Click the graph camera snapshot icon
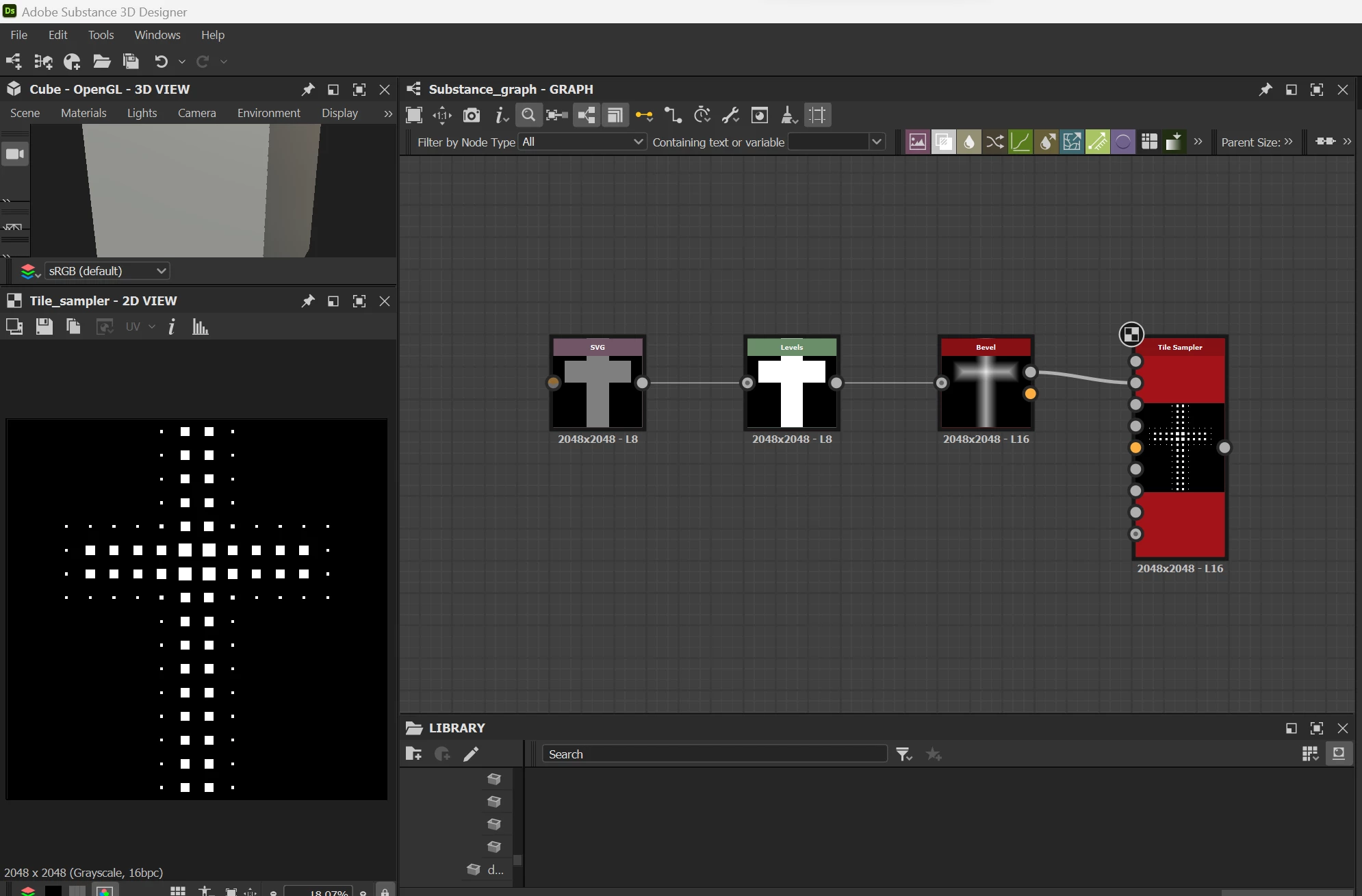This screenshot has height=896, width=1362. (x=471, y=115)
